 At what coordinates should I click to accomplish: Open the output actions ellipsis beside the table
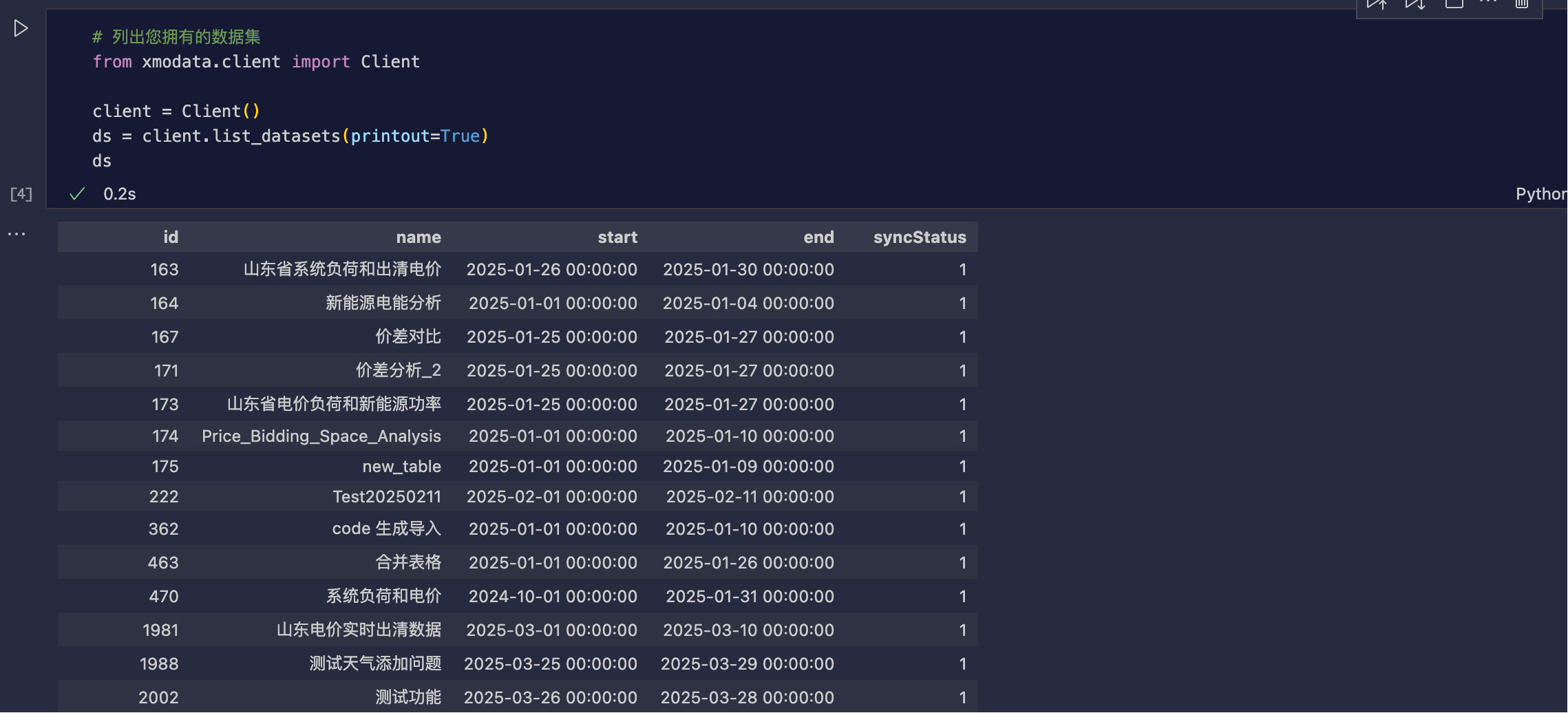coord(17,234)
